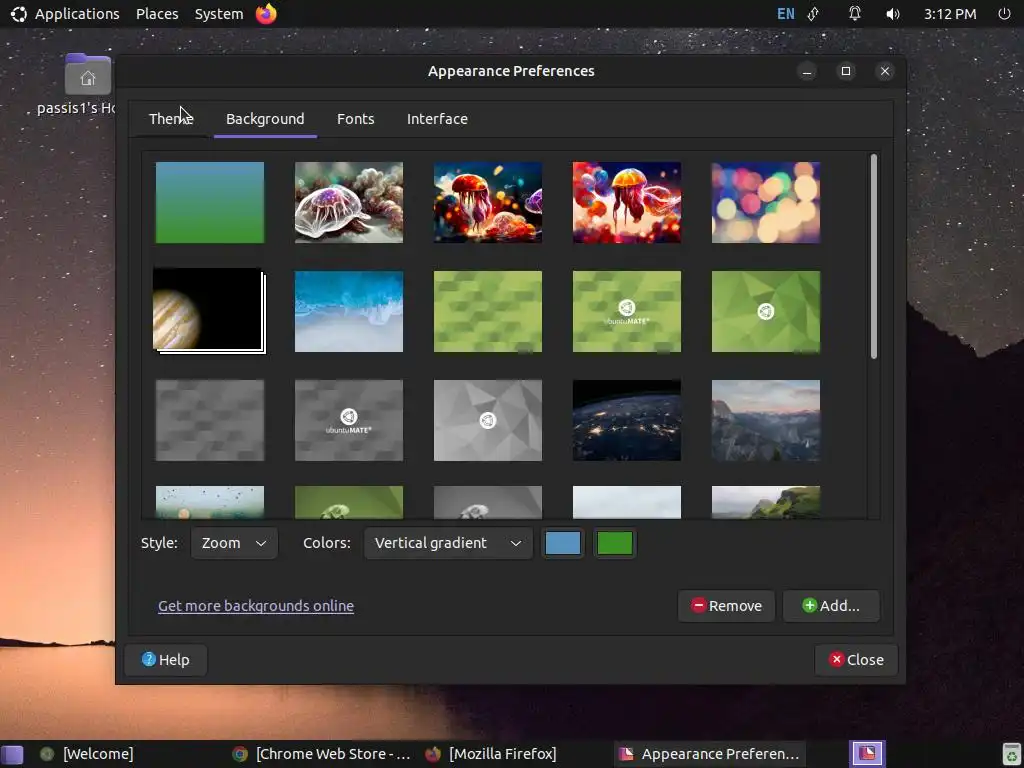Launch Firefox from the top panel
Viewport: 1024px width, 768px height.
266,14
